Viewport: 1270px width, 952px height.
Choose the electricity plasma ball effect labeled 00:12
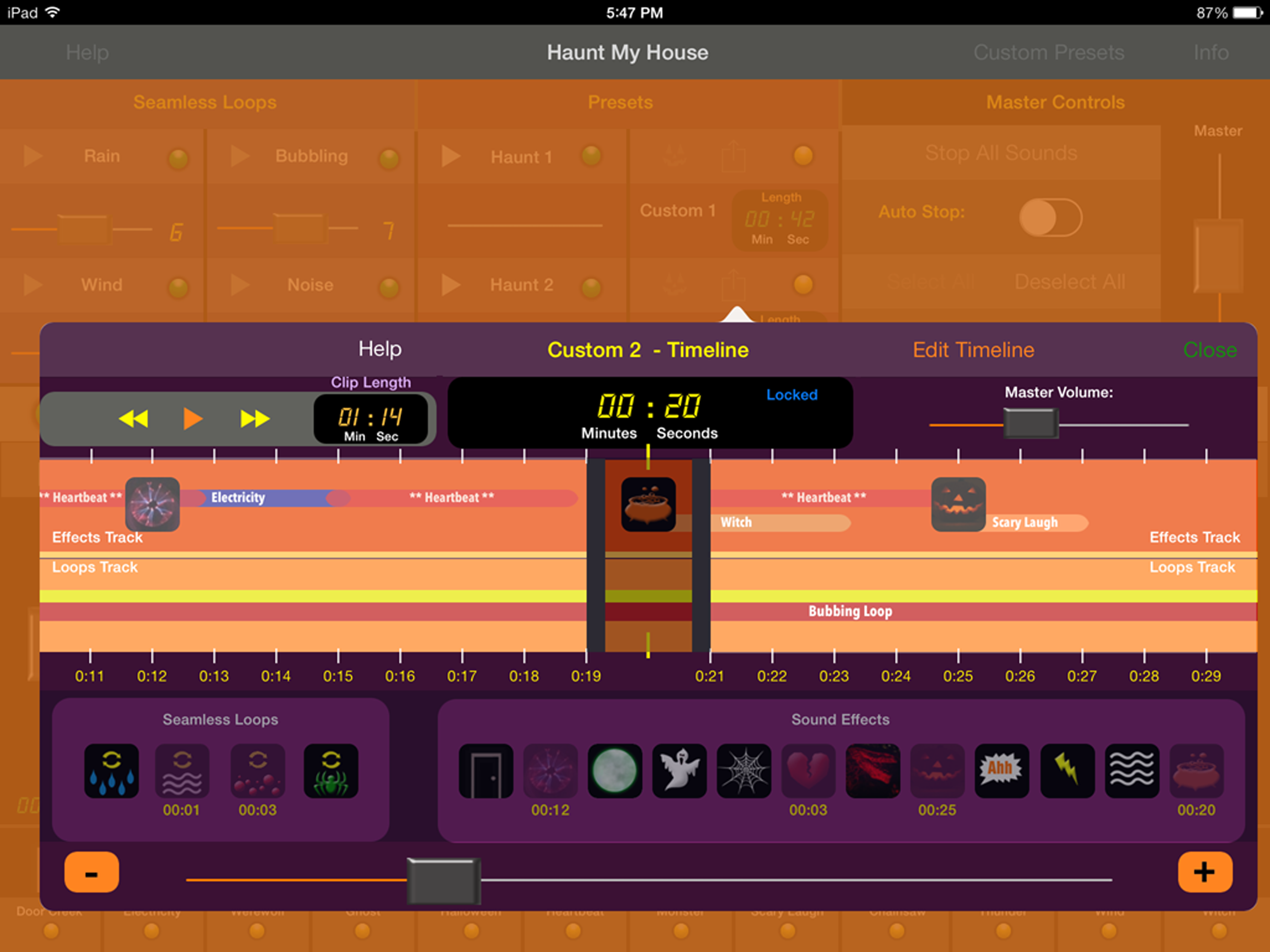[550, 771]
